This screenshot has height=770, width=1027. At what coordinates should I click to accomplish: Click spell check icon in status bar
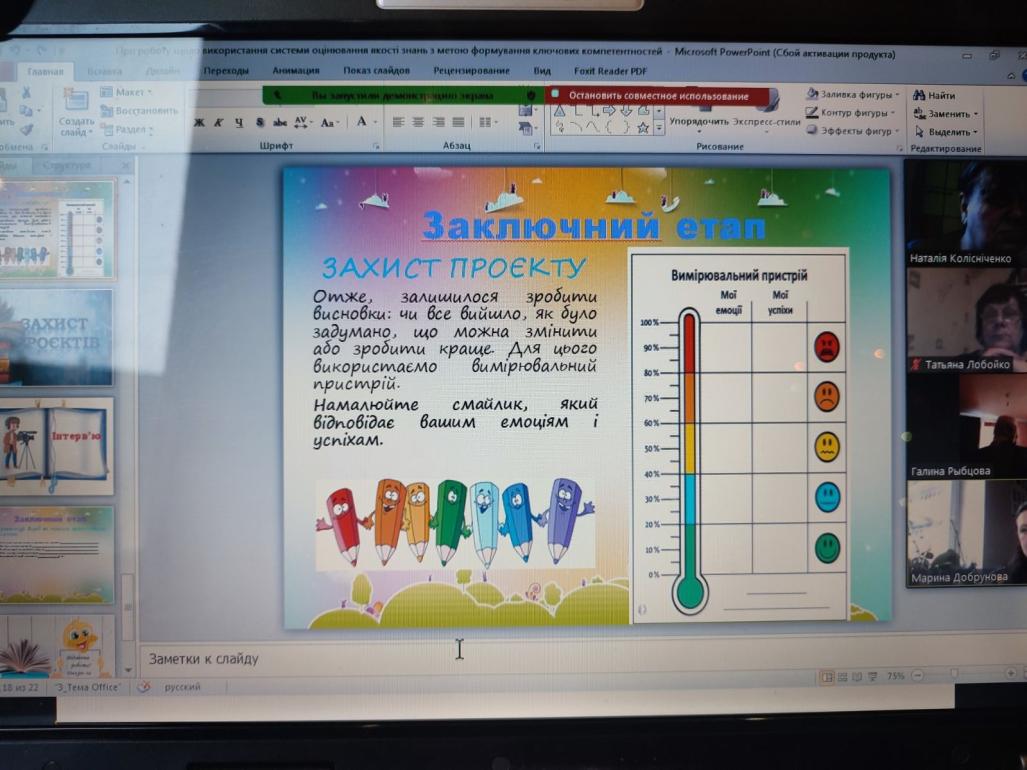click(143, 687)
